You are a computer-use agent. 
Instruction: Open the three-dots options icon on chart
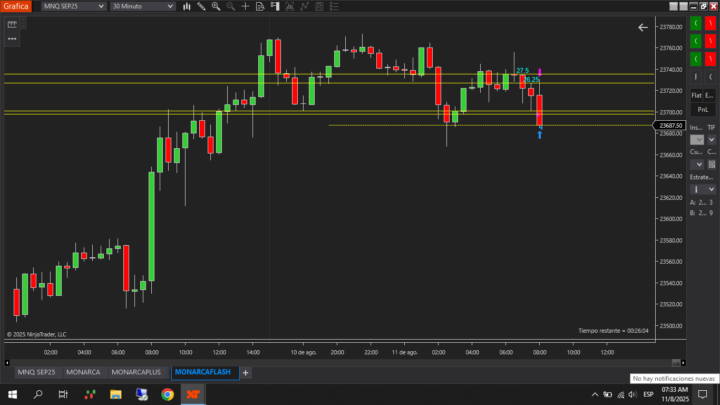click(12, 39)
